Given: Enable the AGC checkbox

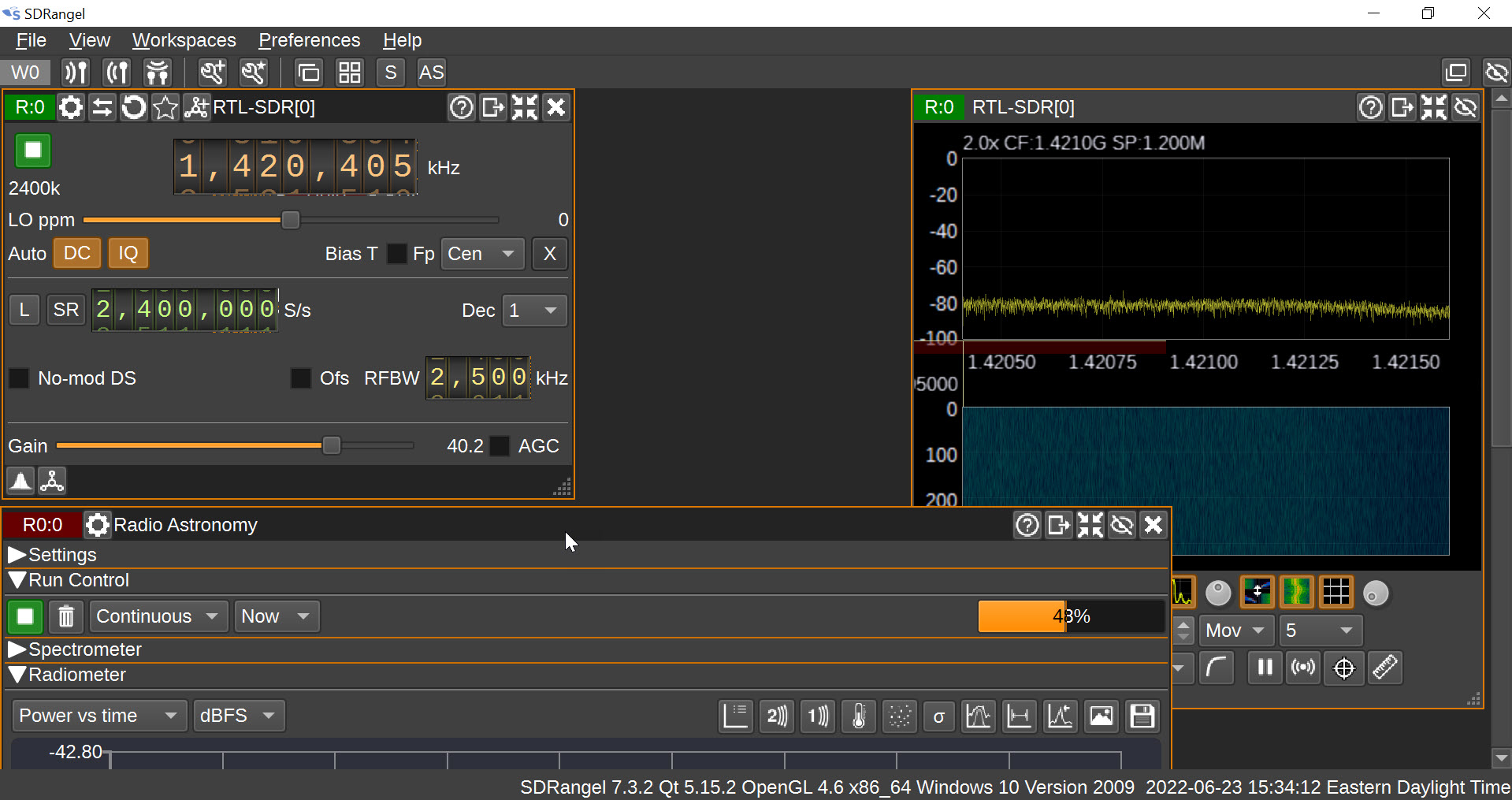Looking at the screenshot, I should [x=500, y=446].
